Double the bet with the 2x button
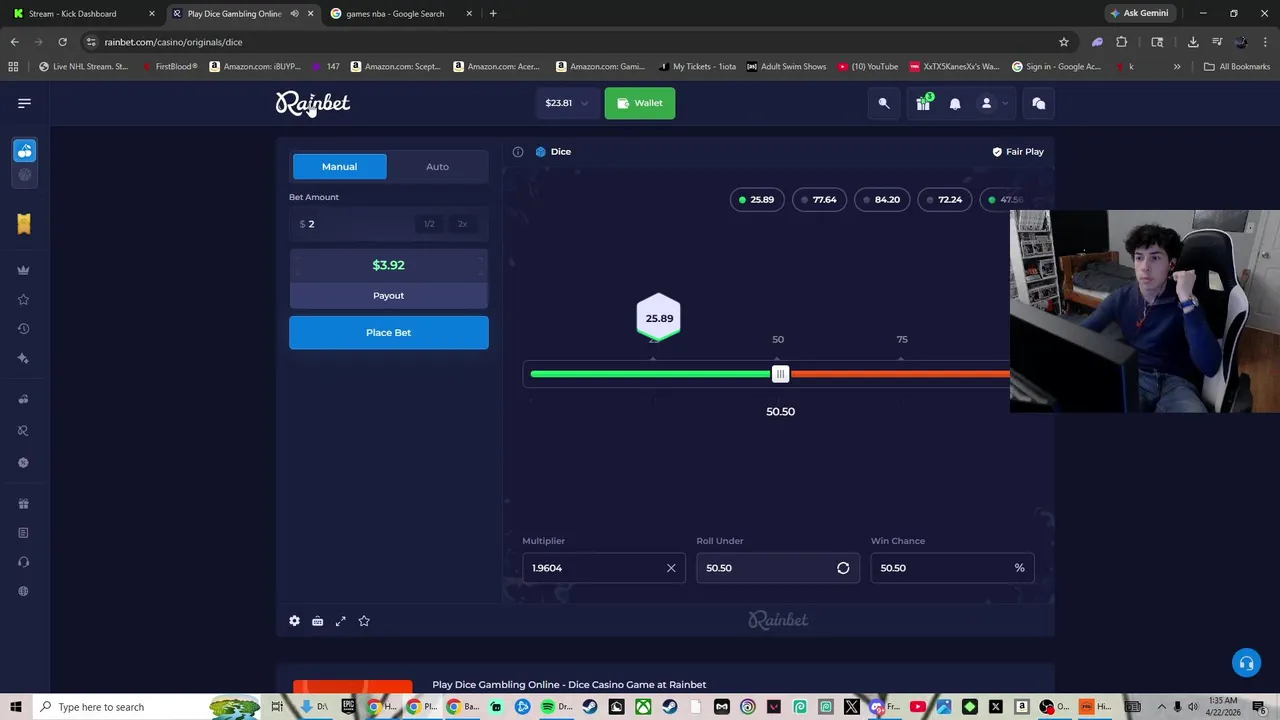 462,224
